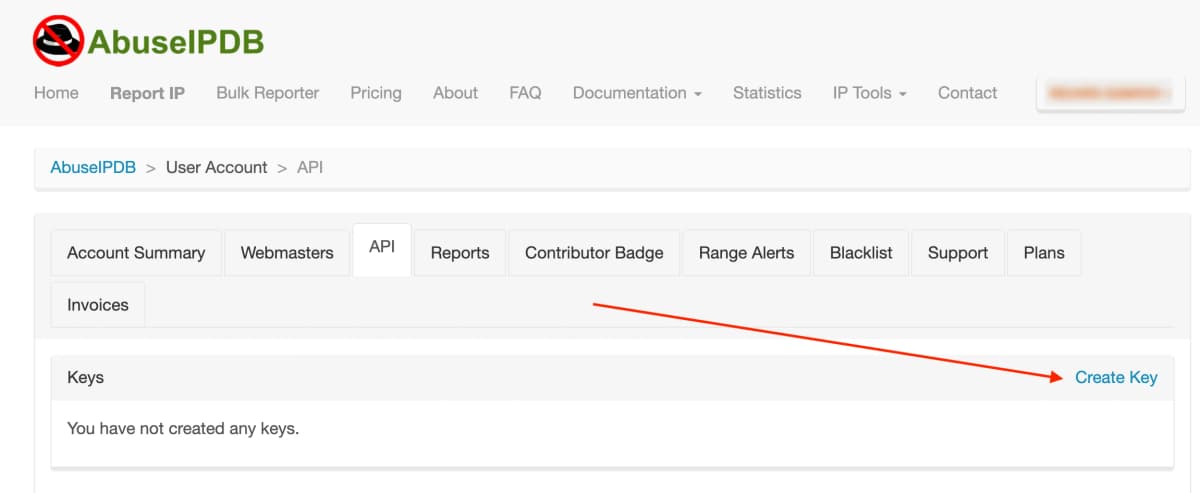This screenshot has width=1200, height=493.
Task: Click the AbuseIPDB breadcrumb link
Action: tap(93, 167)
